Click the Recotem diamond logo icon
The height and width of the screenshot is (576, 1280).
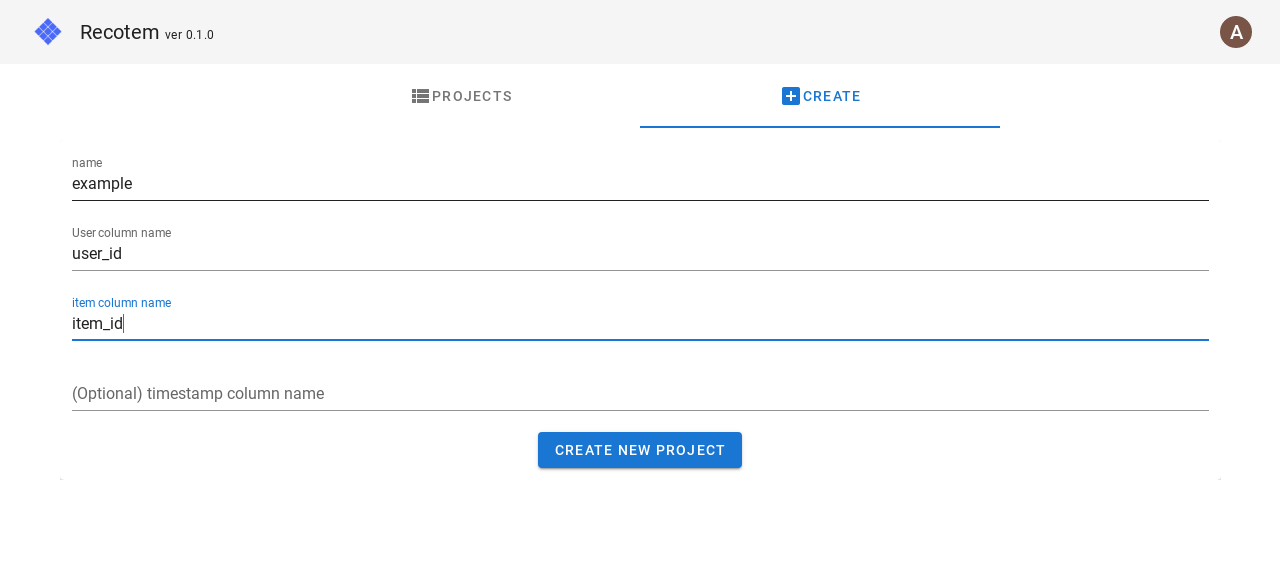point(47,31)
